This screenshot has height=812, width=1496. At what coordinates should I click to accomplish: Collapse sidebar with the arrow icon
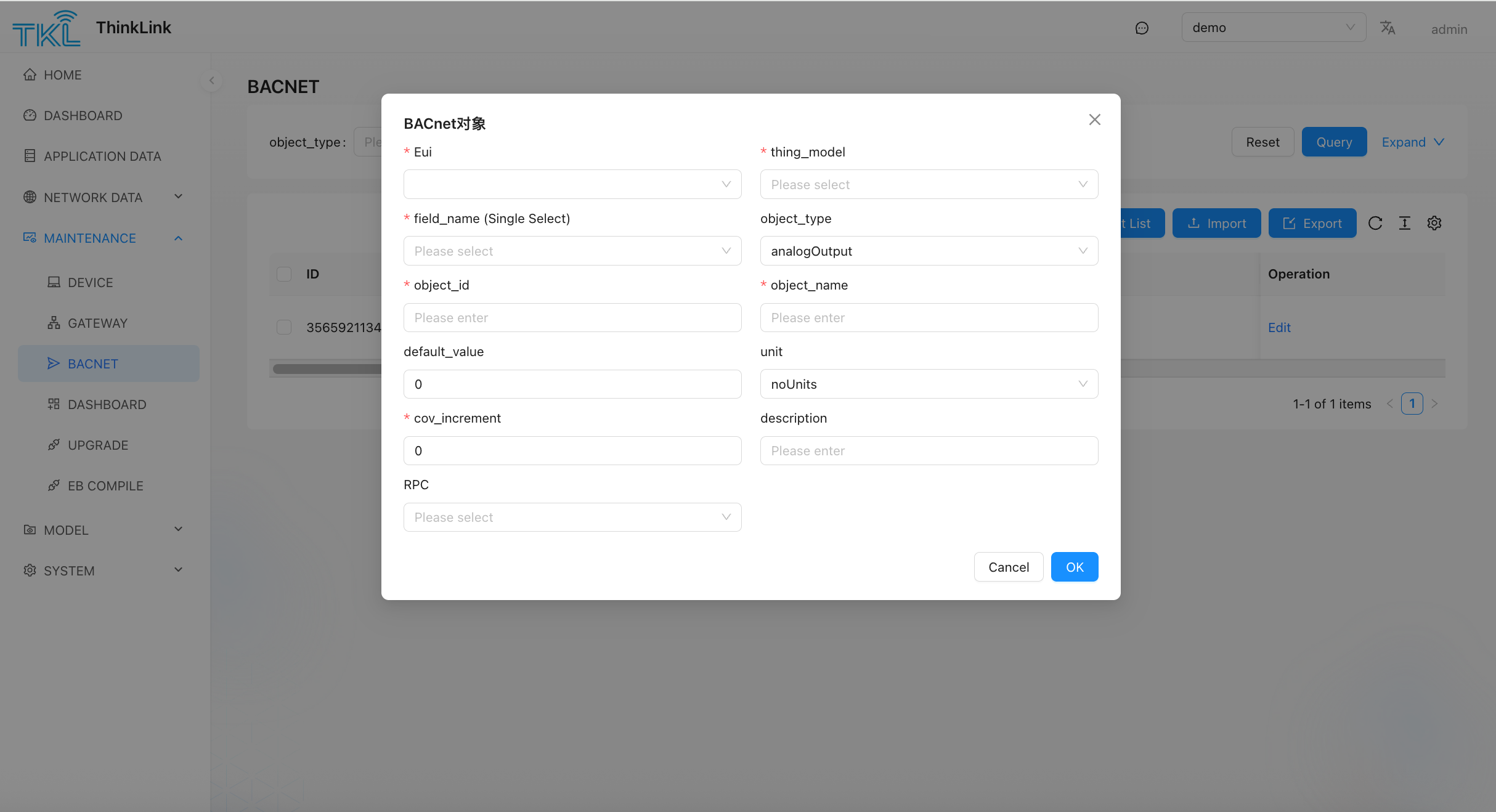tap(211, 80)
